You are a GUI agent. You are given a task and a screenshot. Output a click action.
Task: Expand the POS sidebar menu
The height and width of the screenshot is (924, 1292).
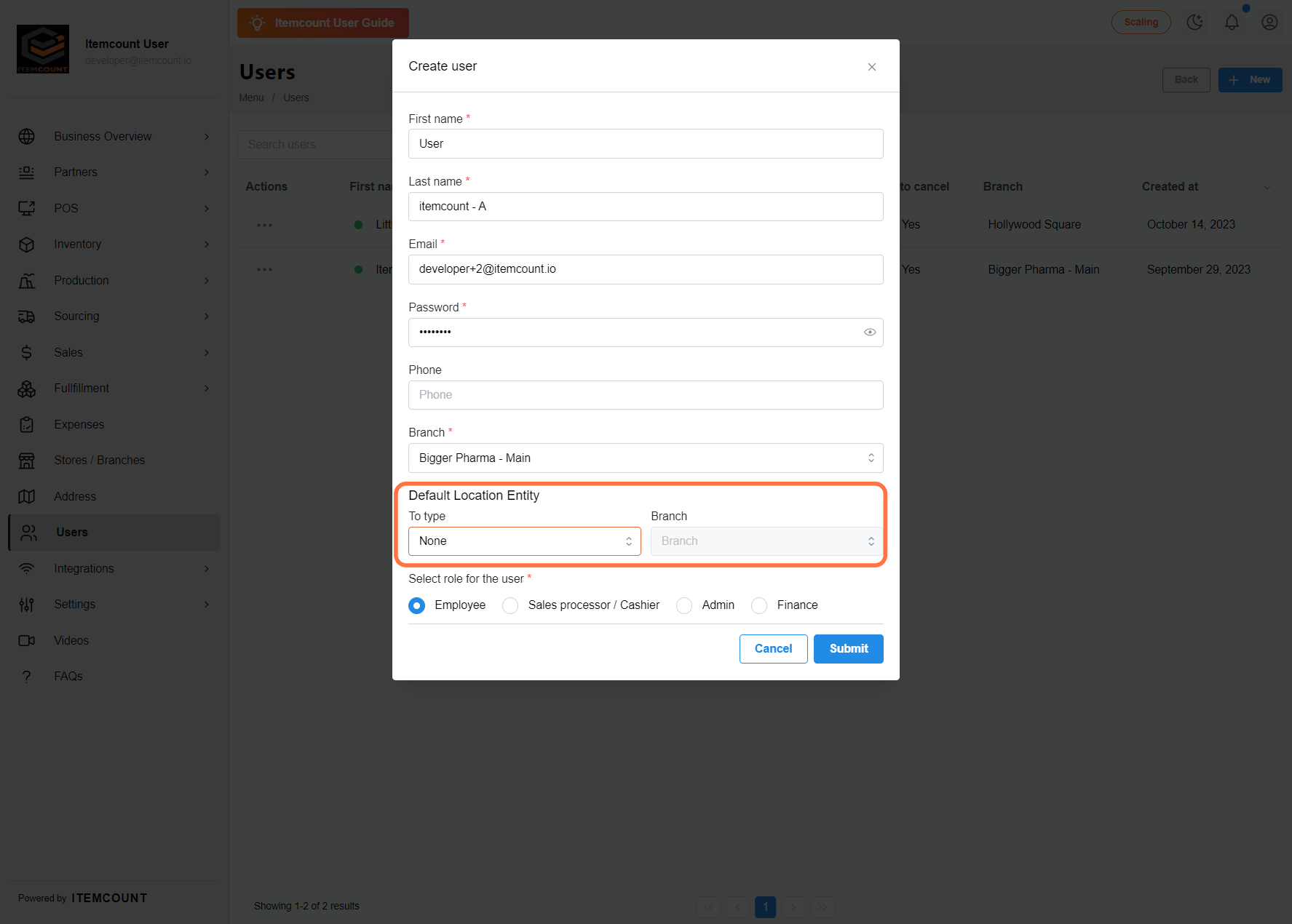[x=114, y=209]
